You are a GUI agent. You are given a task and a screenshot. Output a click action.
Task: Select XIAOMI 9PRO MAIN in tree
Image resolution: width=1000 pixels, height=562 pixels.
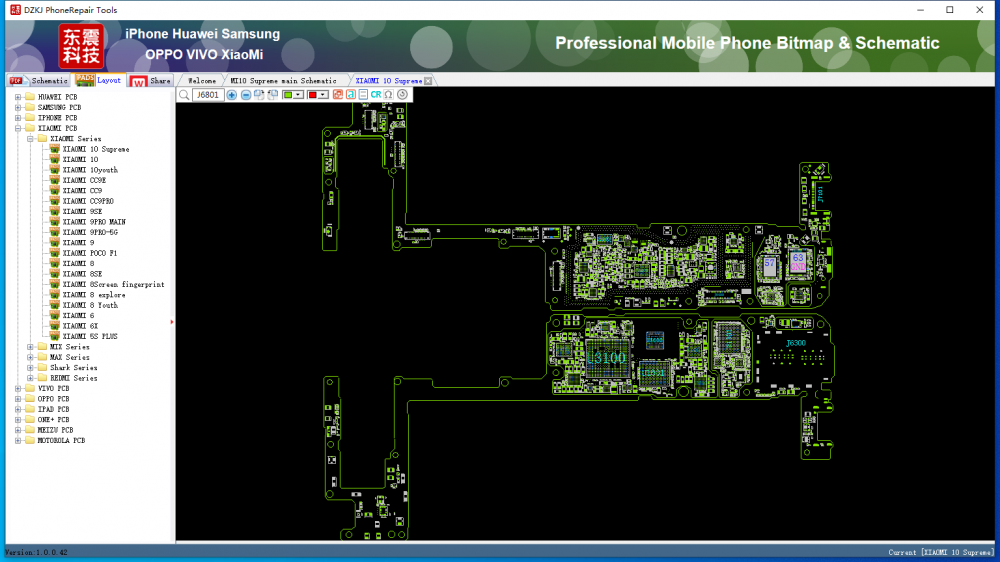pyautogui.click(x=94, y=222)
